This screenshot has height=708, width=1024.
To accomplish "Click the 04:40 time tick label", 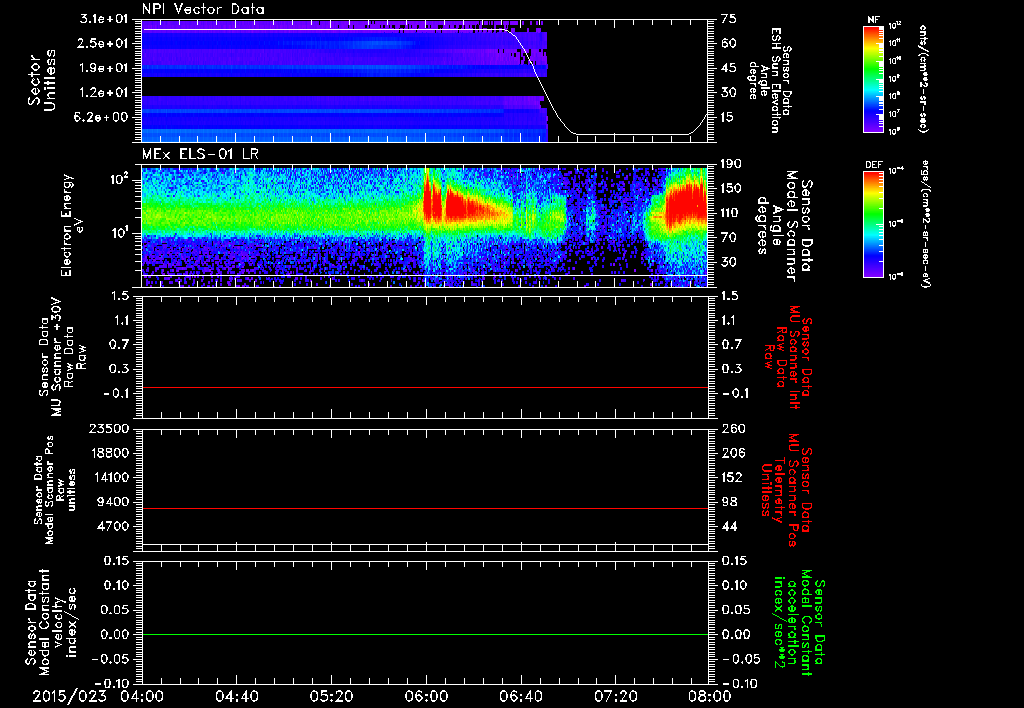I will (236, 696).
